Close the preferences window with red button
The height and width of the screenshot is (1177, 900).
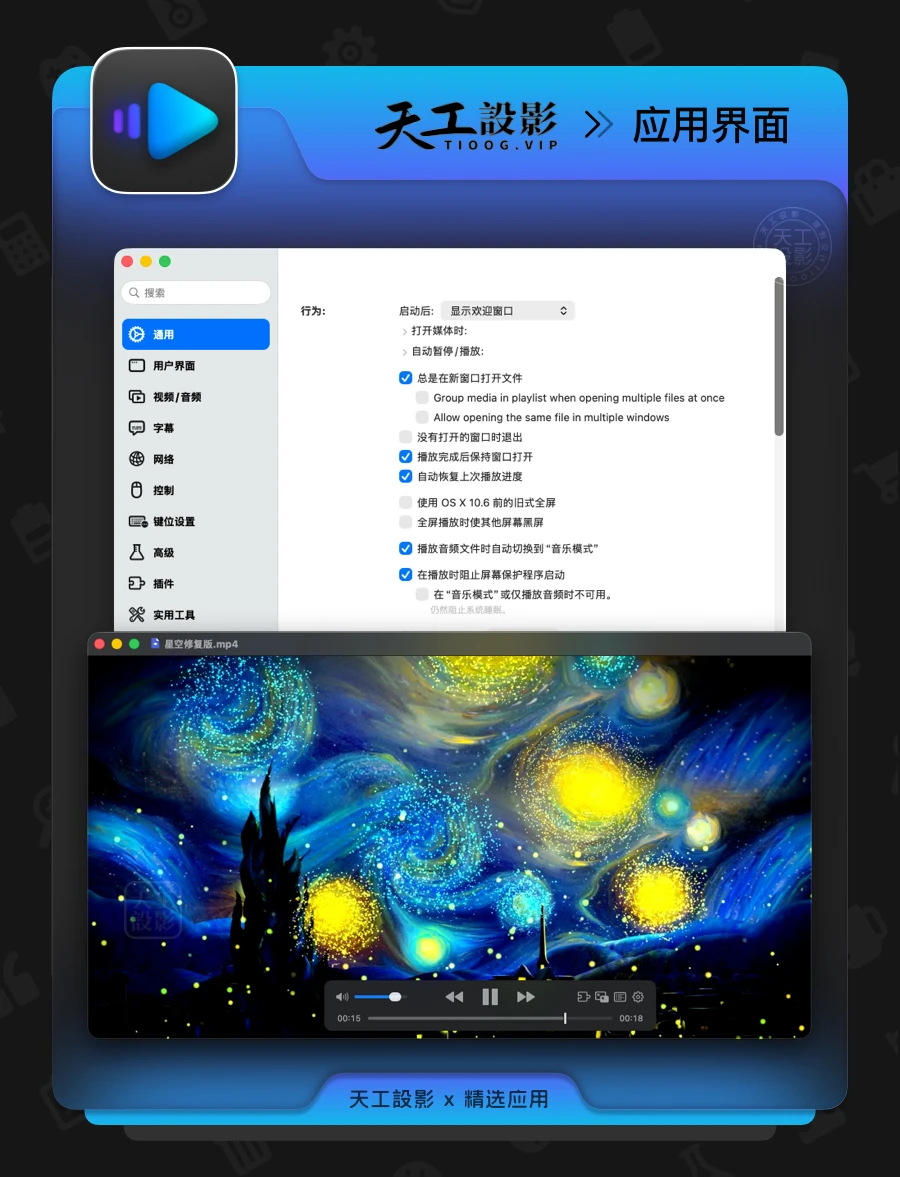127,261
